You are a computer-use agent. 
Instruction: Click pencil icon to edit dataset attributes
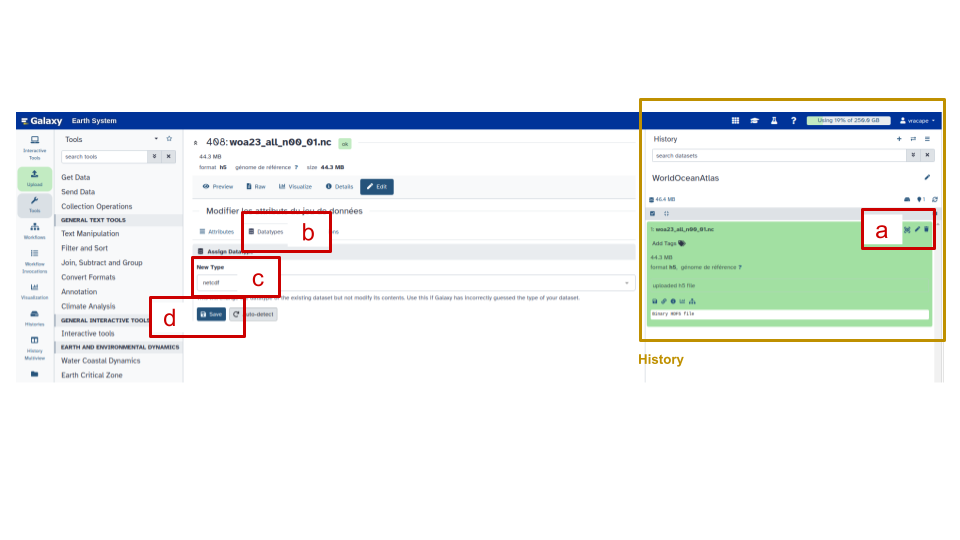[917, 229]
